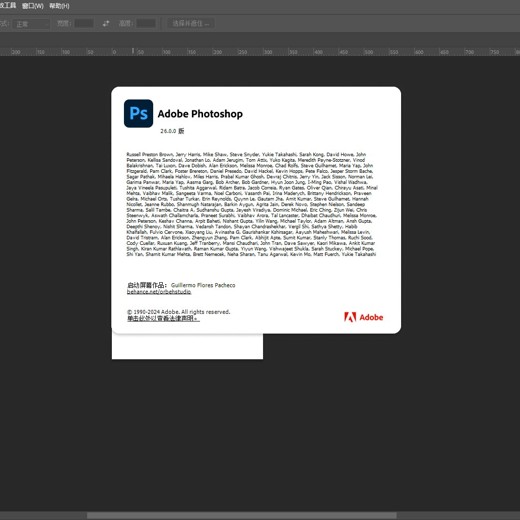Click the Adobe Photoshop title text
The width and height of the screenshot is (520, 520).
pyautogui.click(x=200, y=114)
